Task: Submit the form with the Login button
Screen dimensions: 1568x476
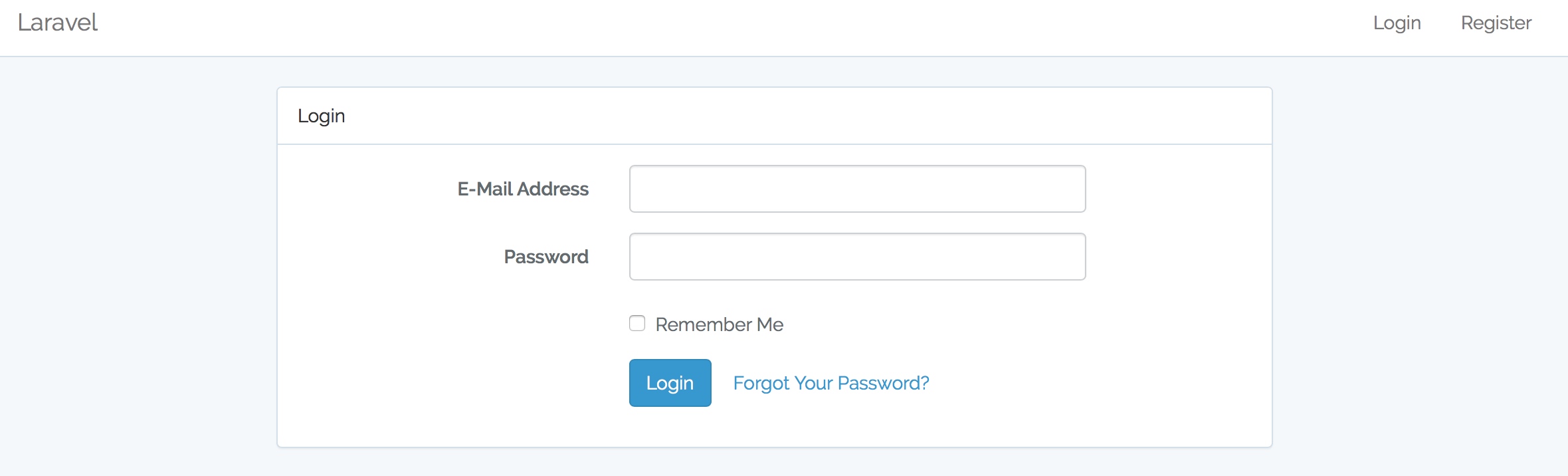Action: point(670,383)
